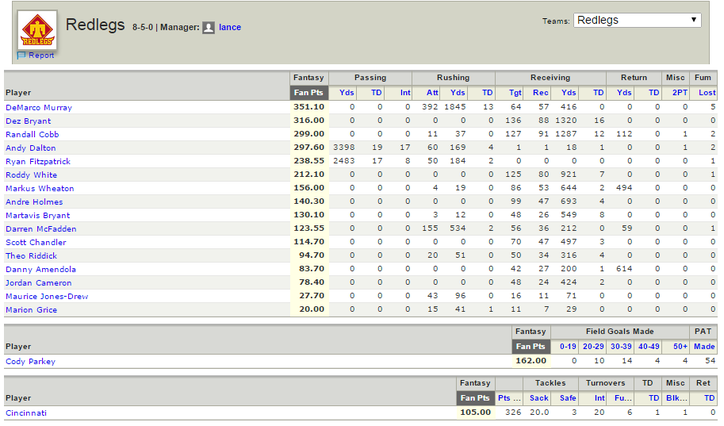Click the Report flag icon
724x426 pixels.
(22, 55)
